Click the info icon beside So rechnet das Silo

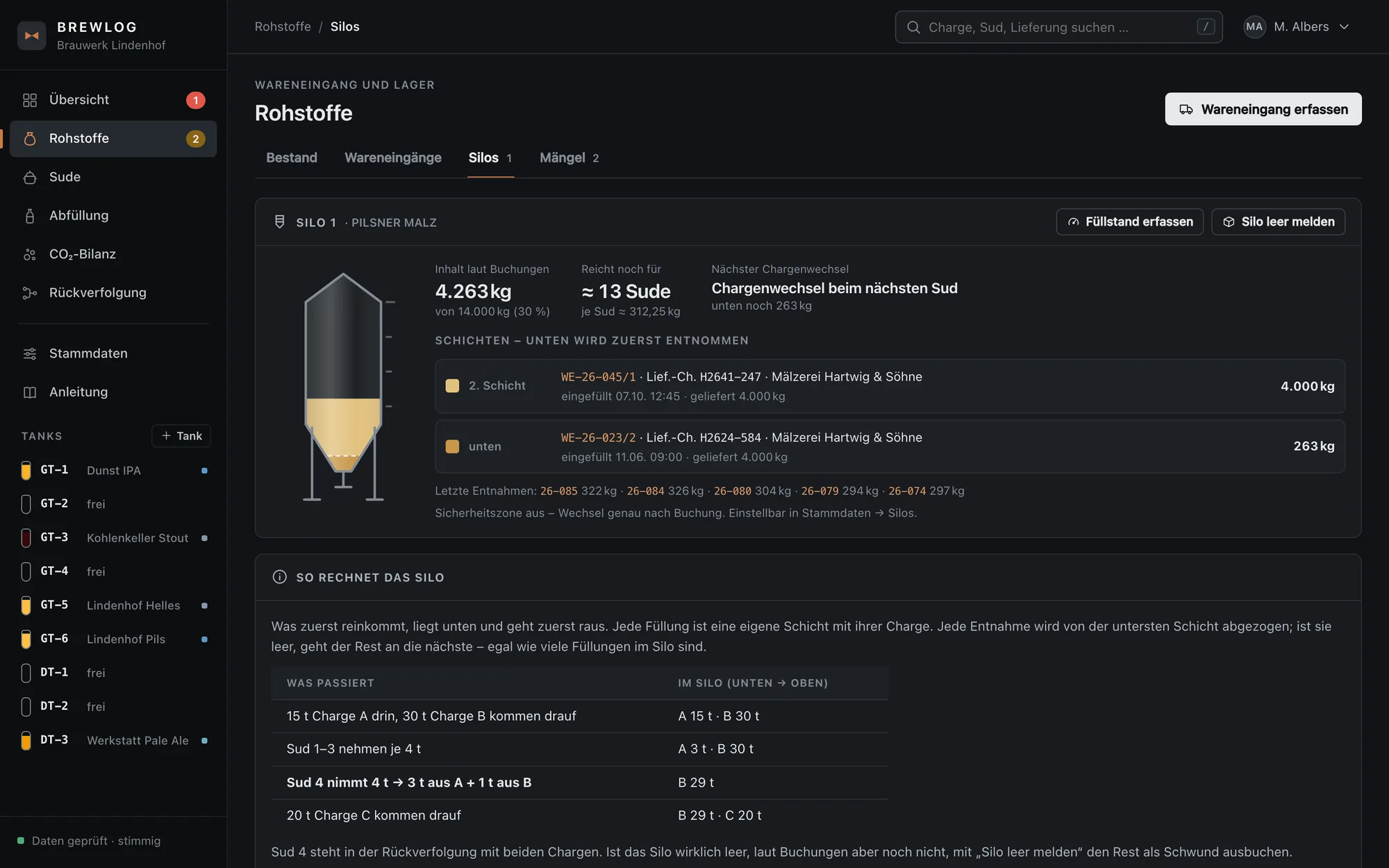(x=280, y=577)
